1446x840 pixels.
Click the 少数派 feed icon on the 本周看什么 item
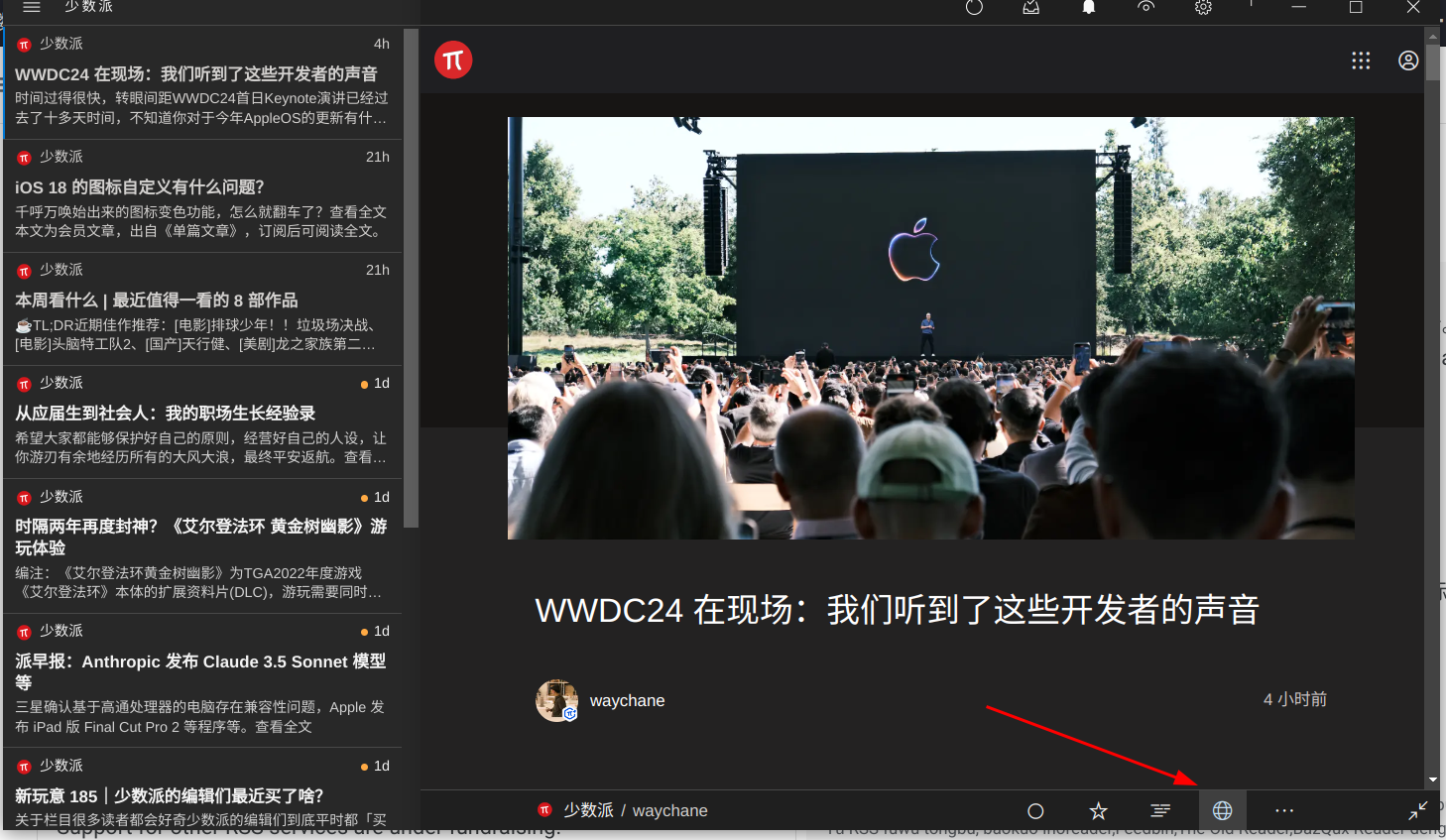click(24, 271)
